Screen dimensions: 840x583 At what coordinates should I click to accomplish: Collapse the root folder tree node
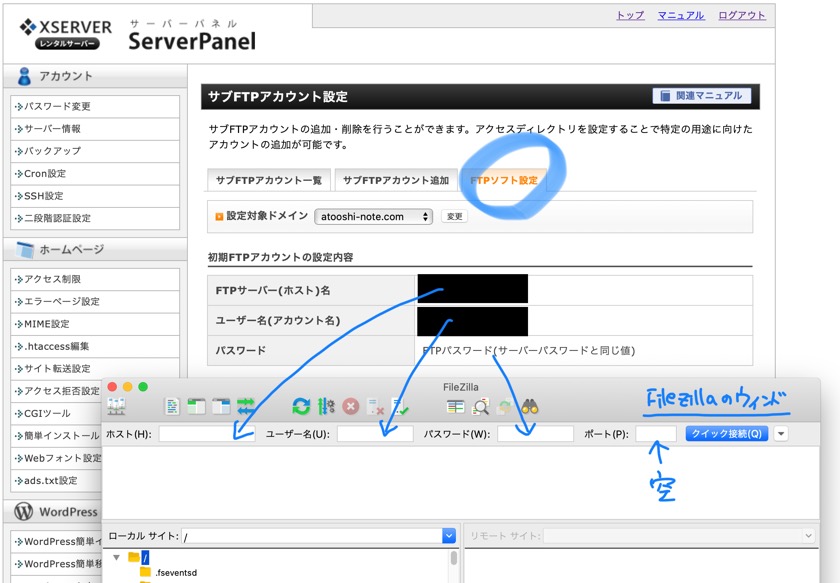coord(116,557)
